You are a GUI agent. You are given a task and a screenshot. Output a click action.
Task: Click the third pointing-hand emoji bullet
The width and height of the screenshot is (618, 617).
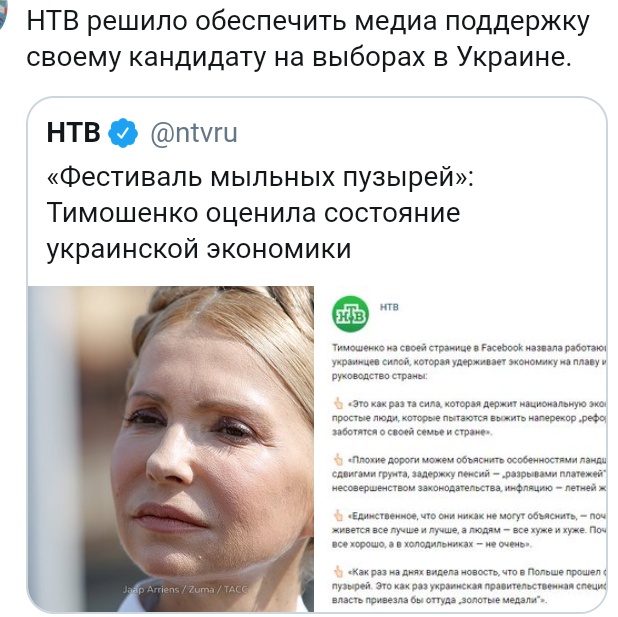pyautogui.click(x=339, y=515)
